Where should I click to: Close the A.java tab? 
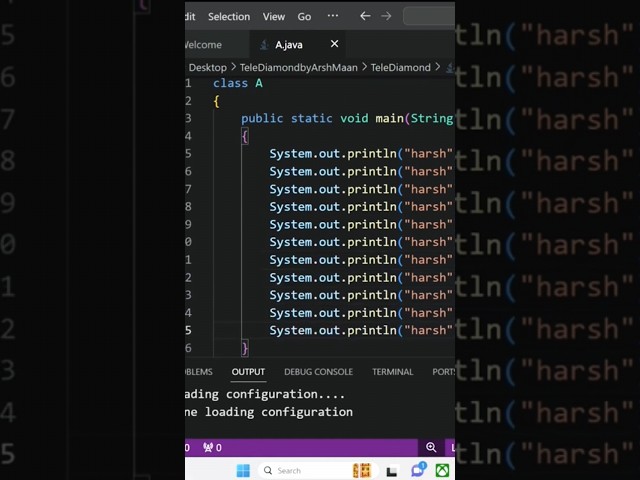(334, 44)
